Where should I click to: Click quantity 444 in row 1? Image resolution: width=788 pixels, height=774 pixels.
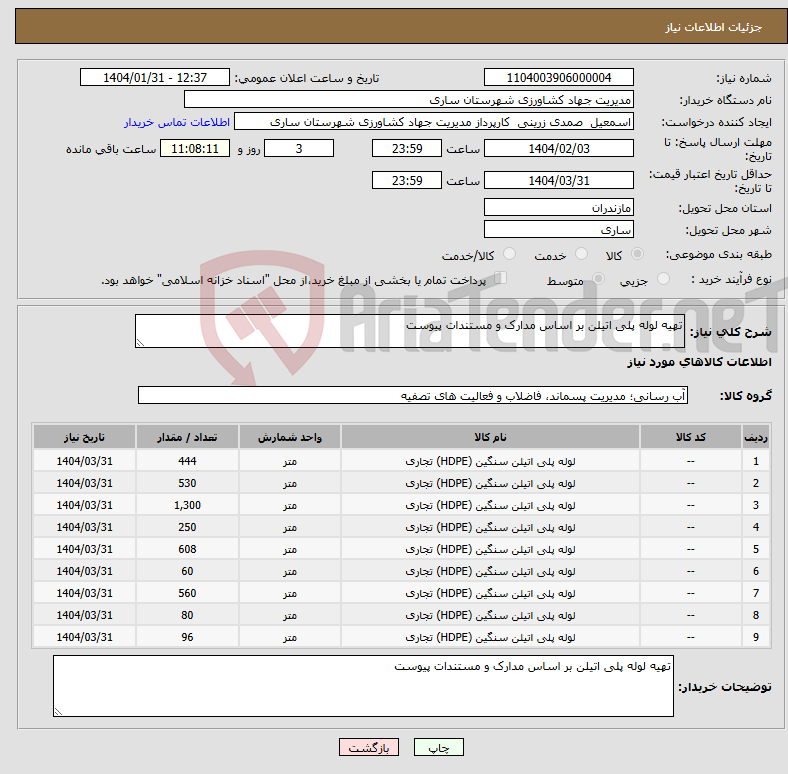point(187,461)
